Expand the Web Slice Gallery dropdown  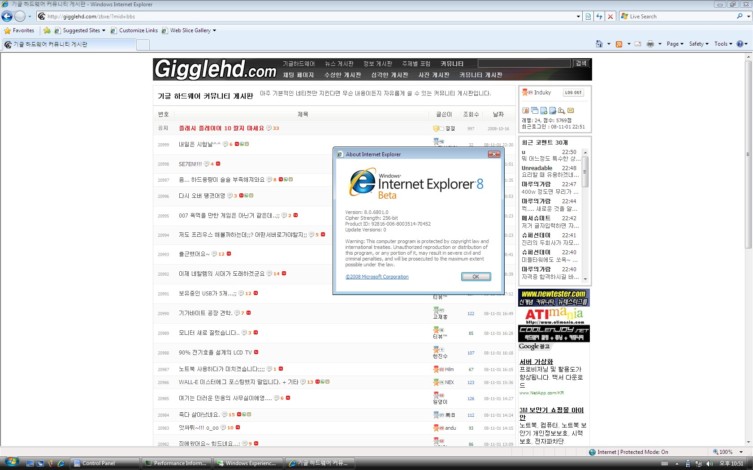tap(214, 30)
